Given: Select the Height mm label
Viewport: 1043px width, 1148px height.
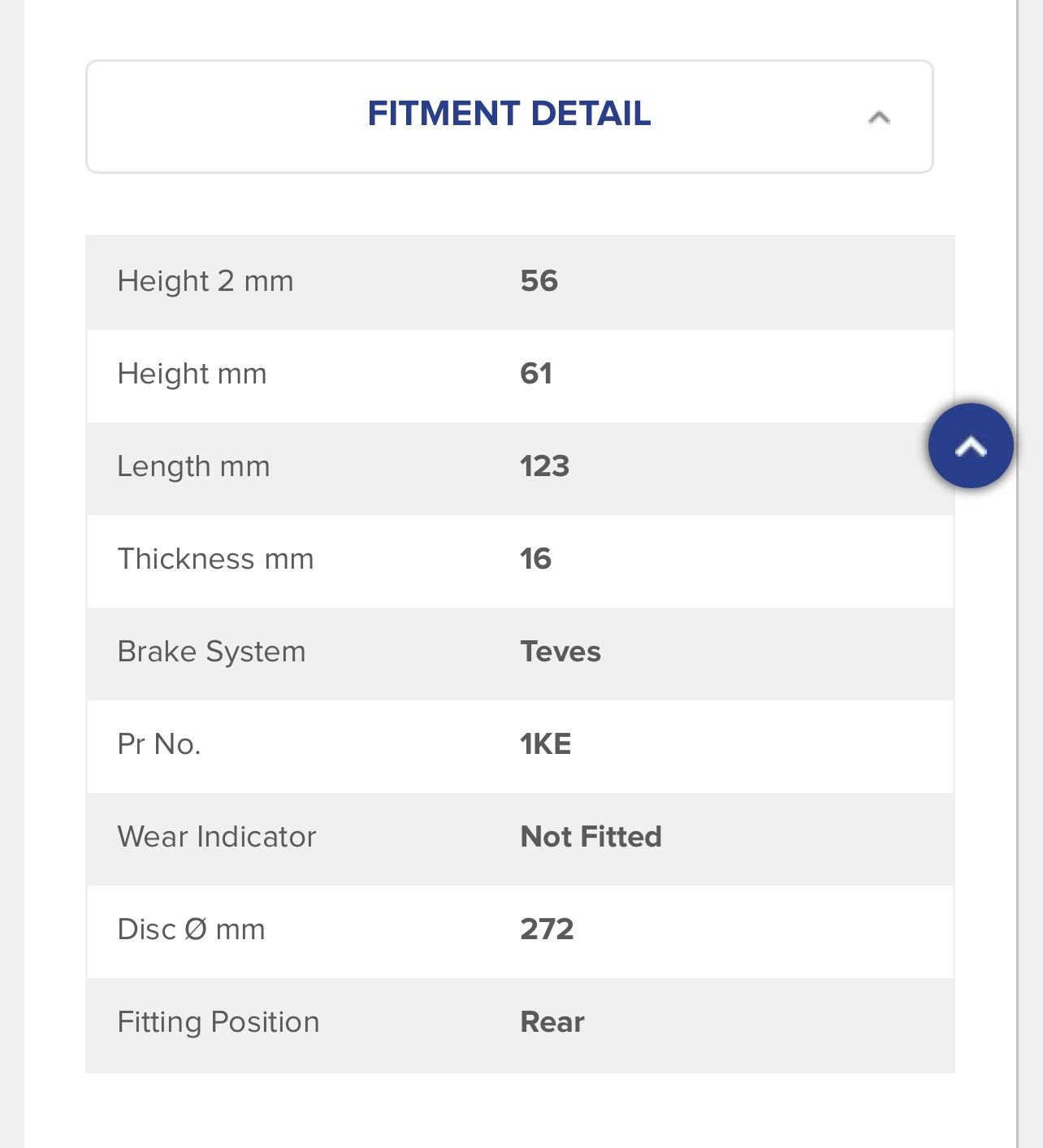Looking at the screenshot, I should (193, 374).
